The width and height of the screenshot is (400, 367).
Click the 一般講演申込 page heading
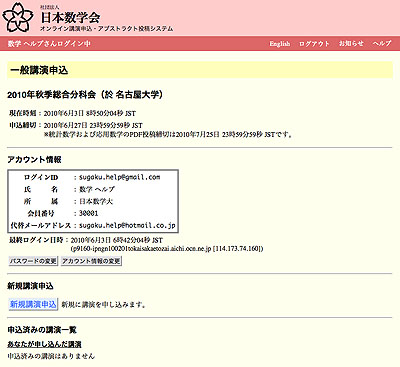pyautogui.click(x=39, y=70)
